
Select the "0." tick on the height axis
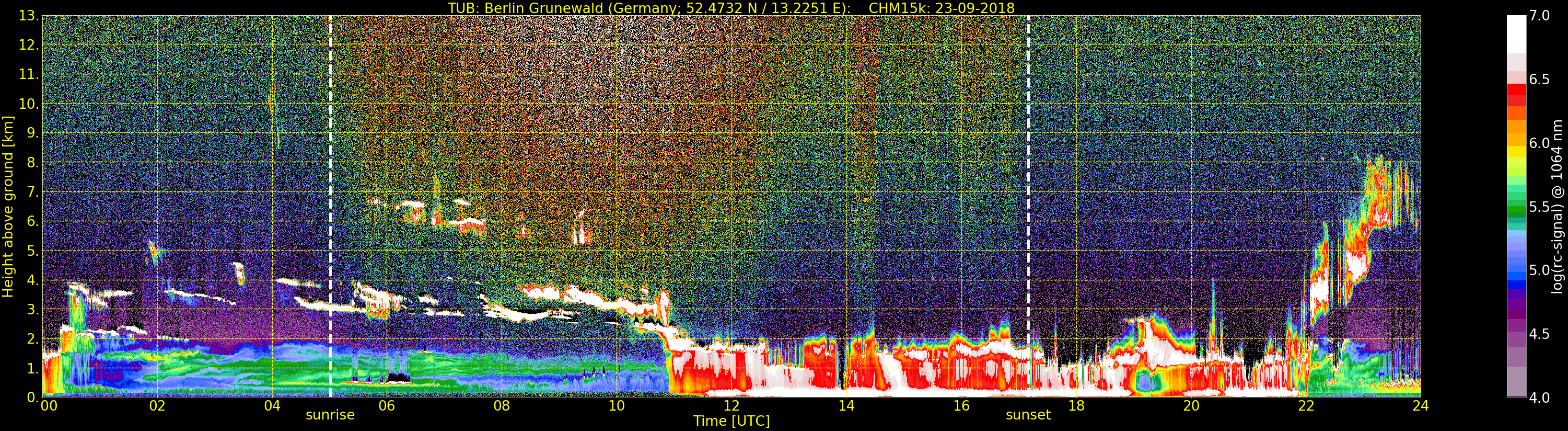pyautogui.click(x=33, y=397)
